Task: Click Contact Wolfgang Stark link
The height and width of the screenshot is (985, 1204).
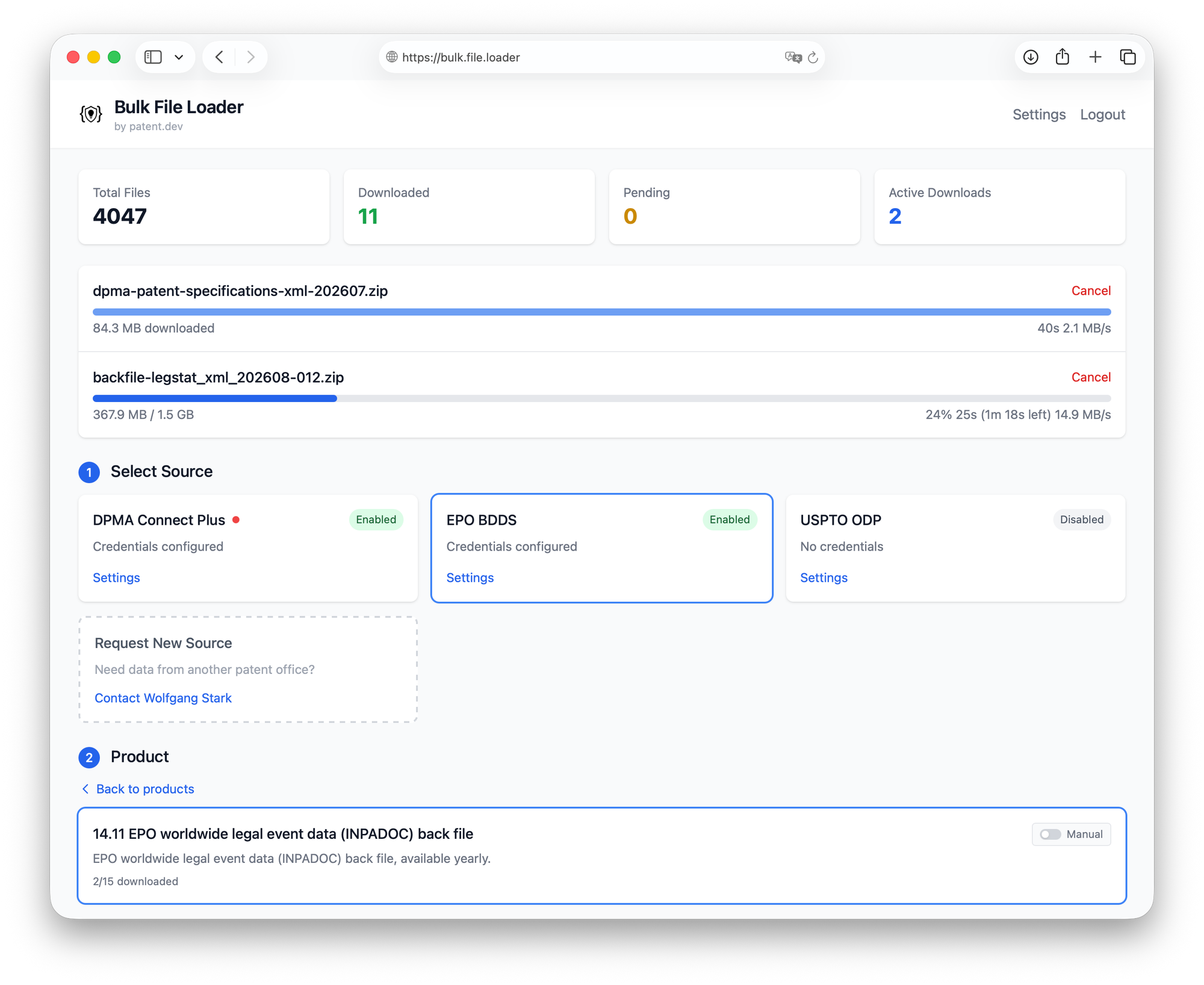Action: (x=163, y=698)
